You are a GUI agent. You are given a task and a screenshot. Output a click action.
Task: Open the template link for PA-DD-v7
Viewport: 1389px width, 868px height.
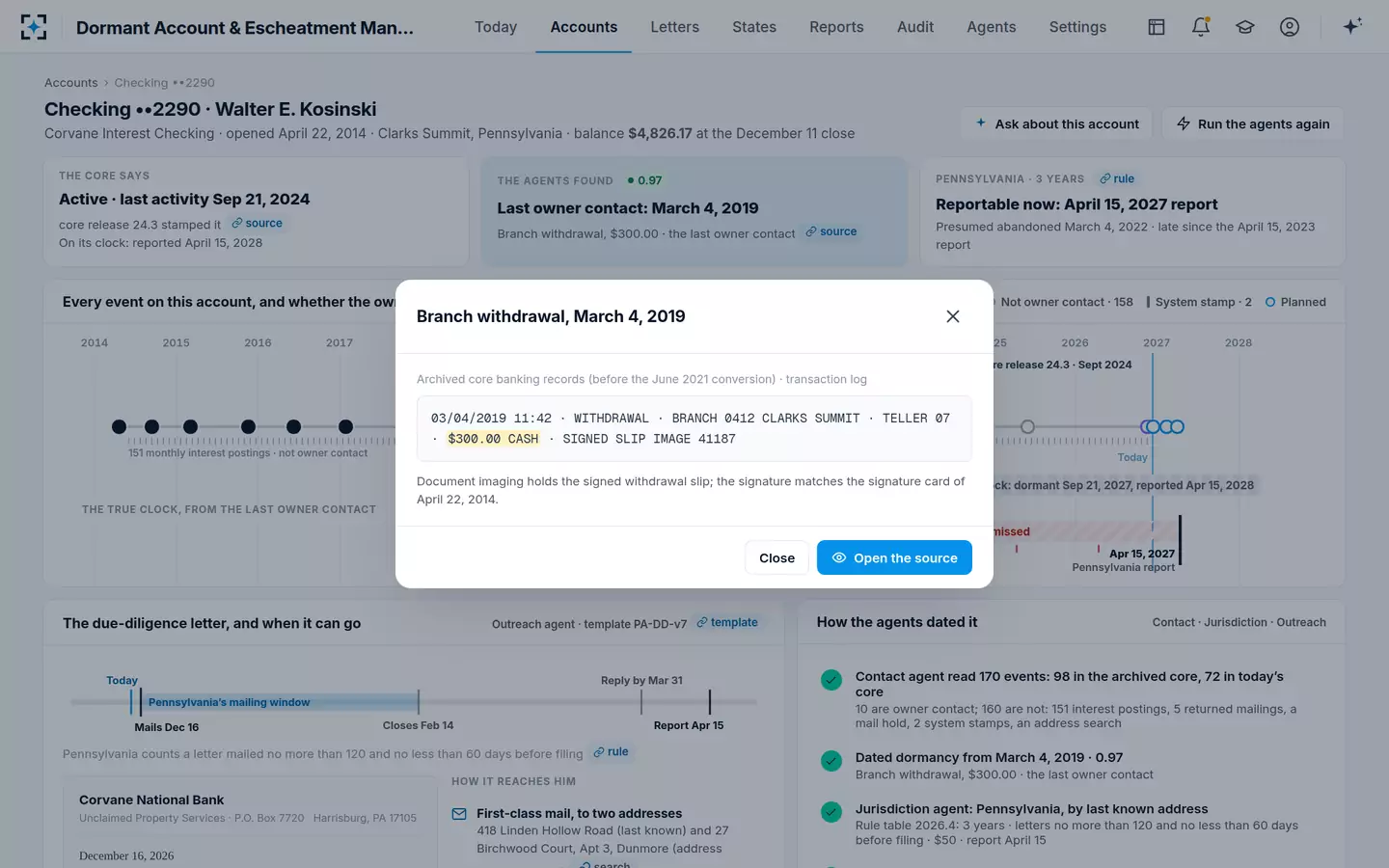pos(727,622)
